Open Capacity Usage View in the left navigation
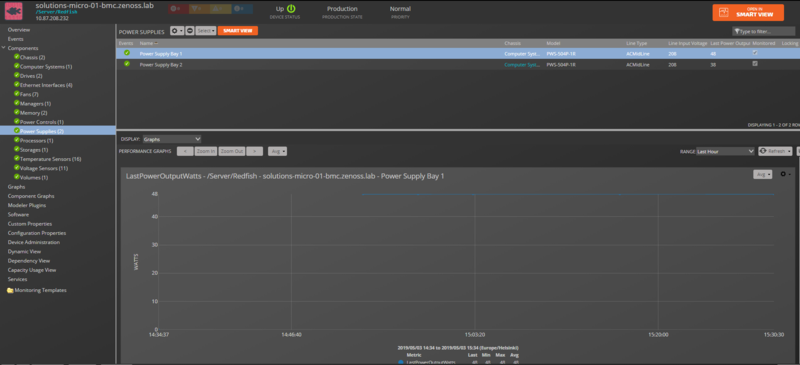 [x=32, y=270]
